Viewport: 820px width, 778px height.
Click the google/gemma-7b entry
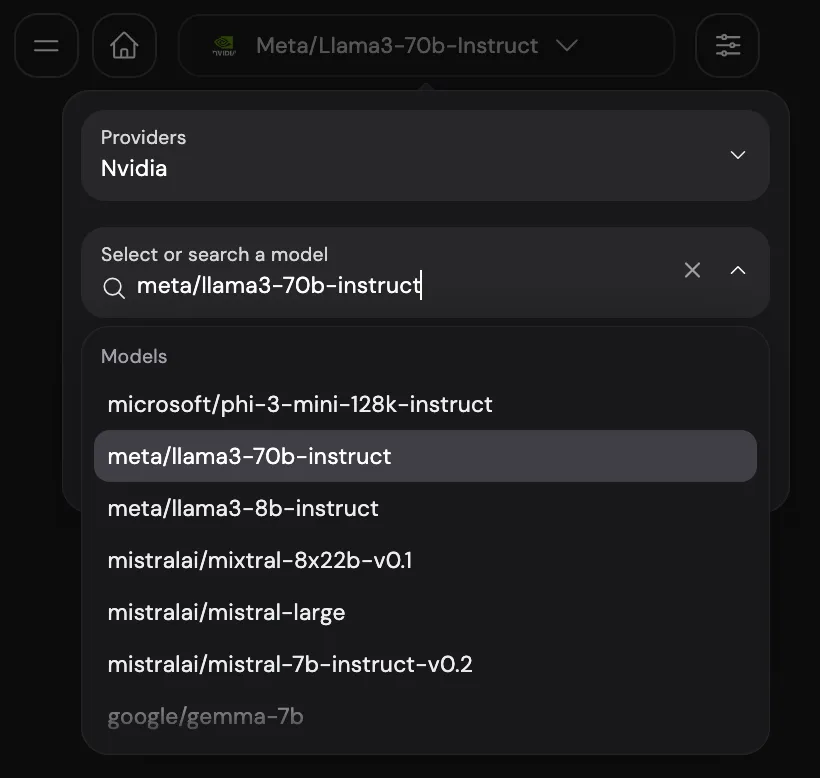click(x=204, y=716)
